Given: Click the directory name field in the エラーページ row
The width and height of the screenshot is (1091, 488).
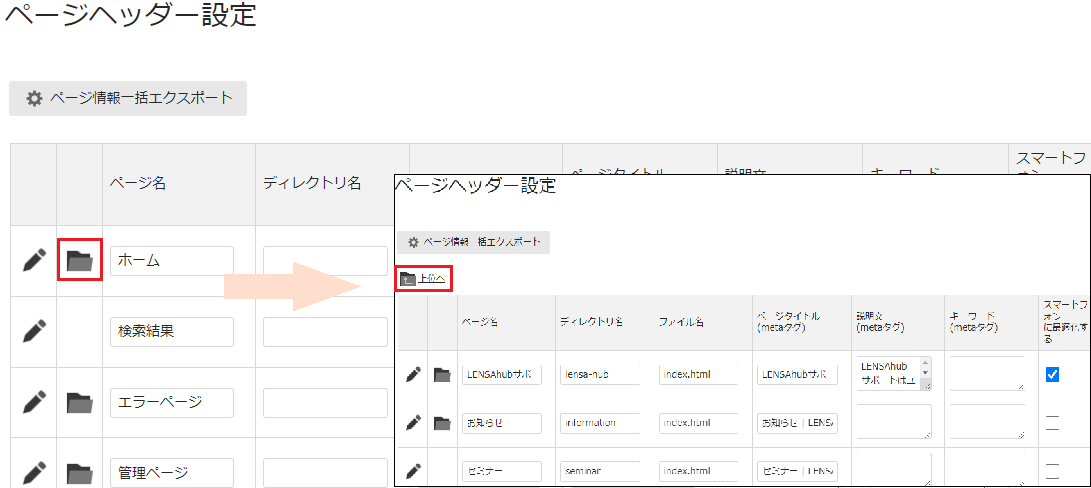Looking at the screenshot, I should (x=325, y=403).
